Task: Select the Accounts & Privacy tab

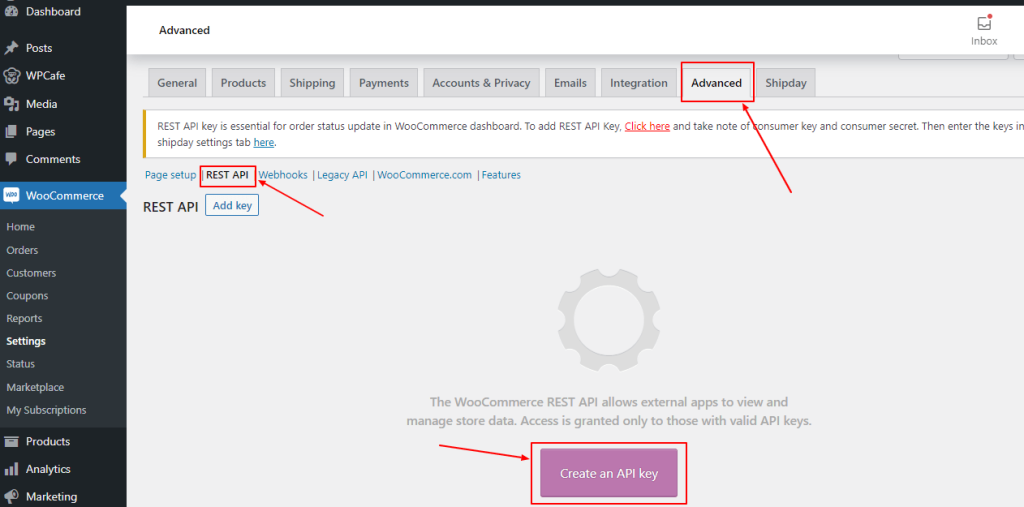Action: [x=481, y=83]
